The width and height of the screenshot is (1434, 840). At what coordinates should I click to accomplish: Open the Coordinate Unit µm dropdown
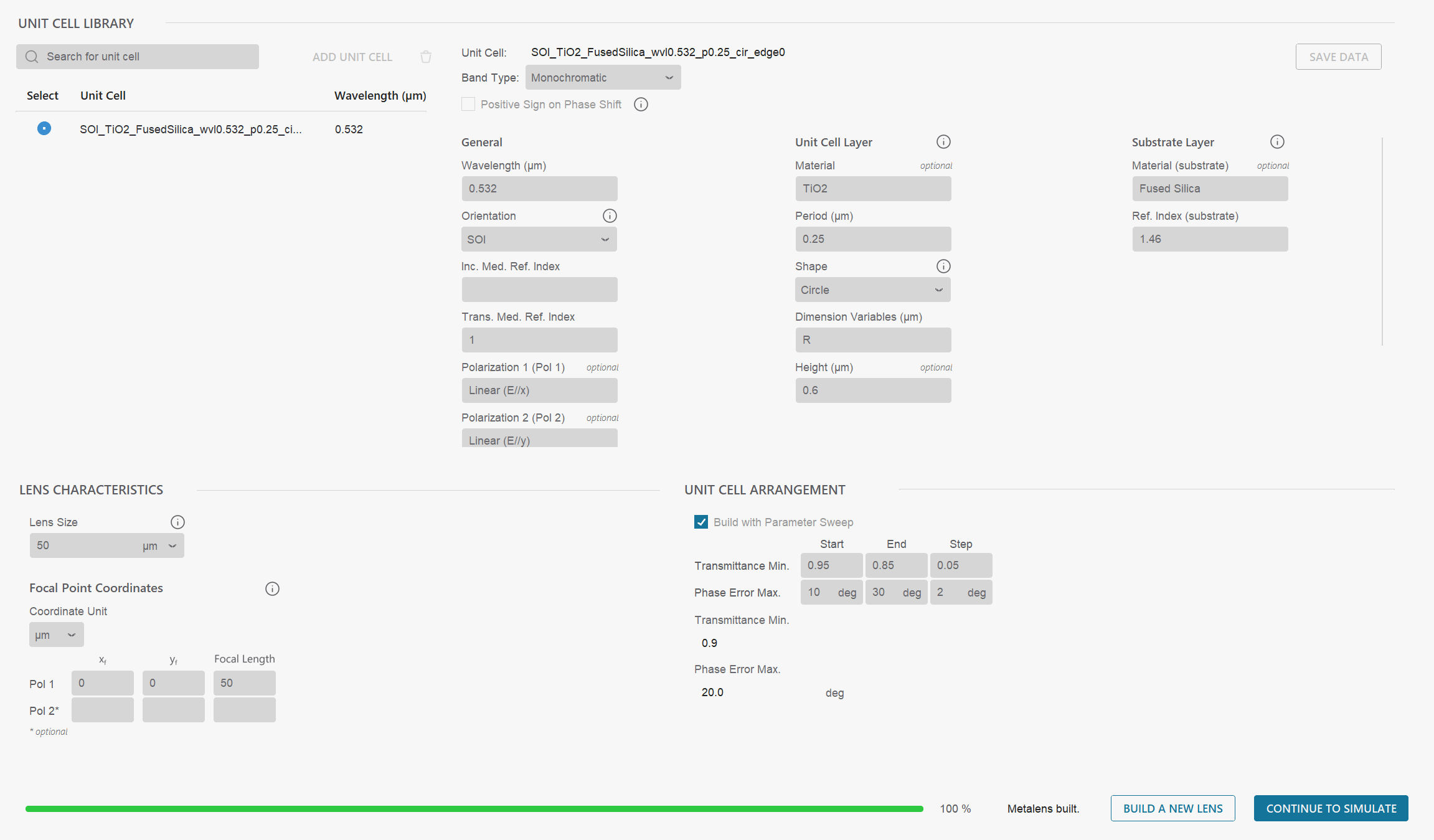pos(56,635)
